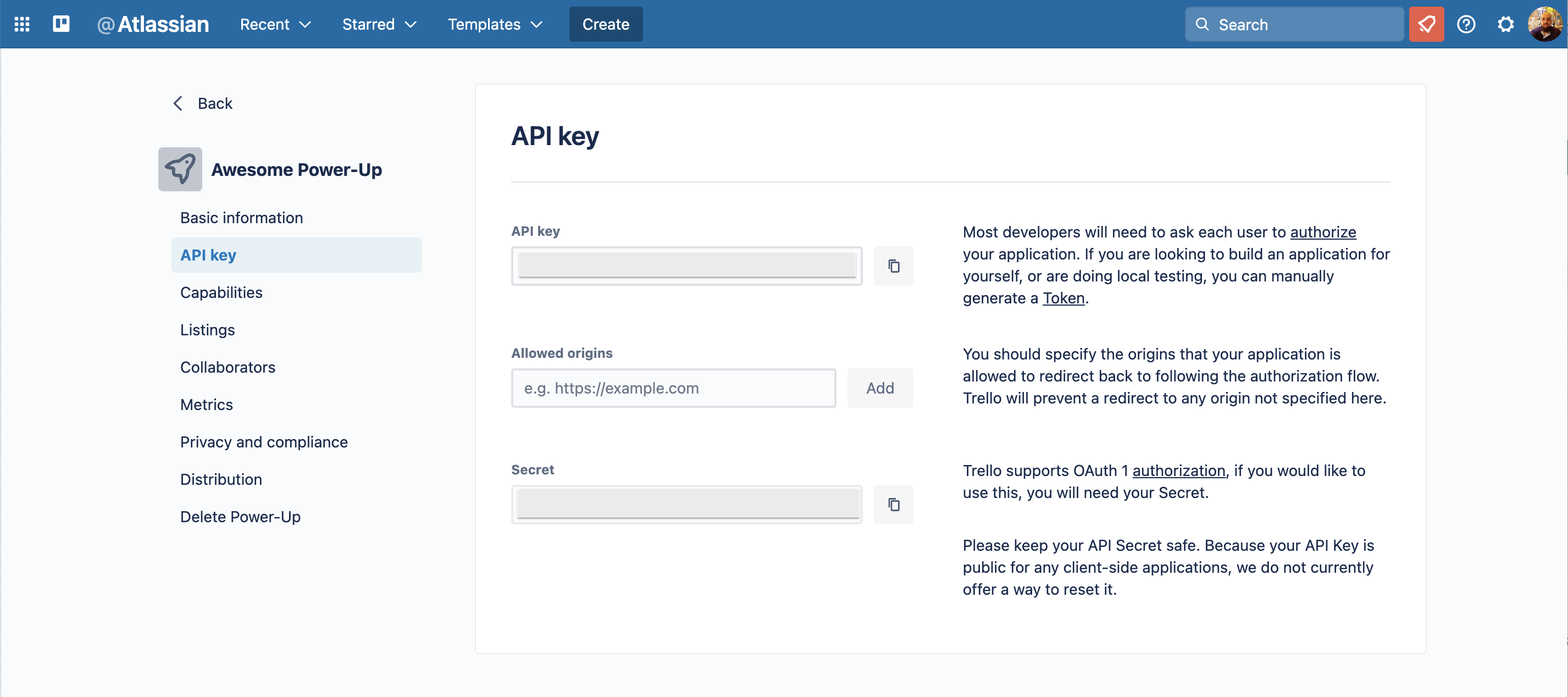Click the Allowed origins label
Image resolution: width=1568 pixels, height=697 pixels.
[x=562, y=353]
